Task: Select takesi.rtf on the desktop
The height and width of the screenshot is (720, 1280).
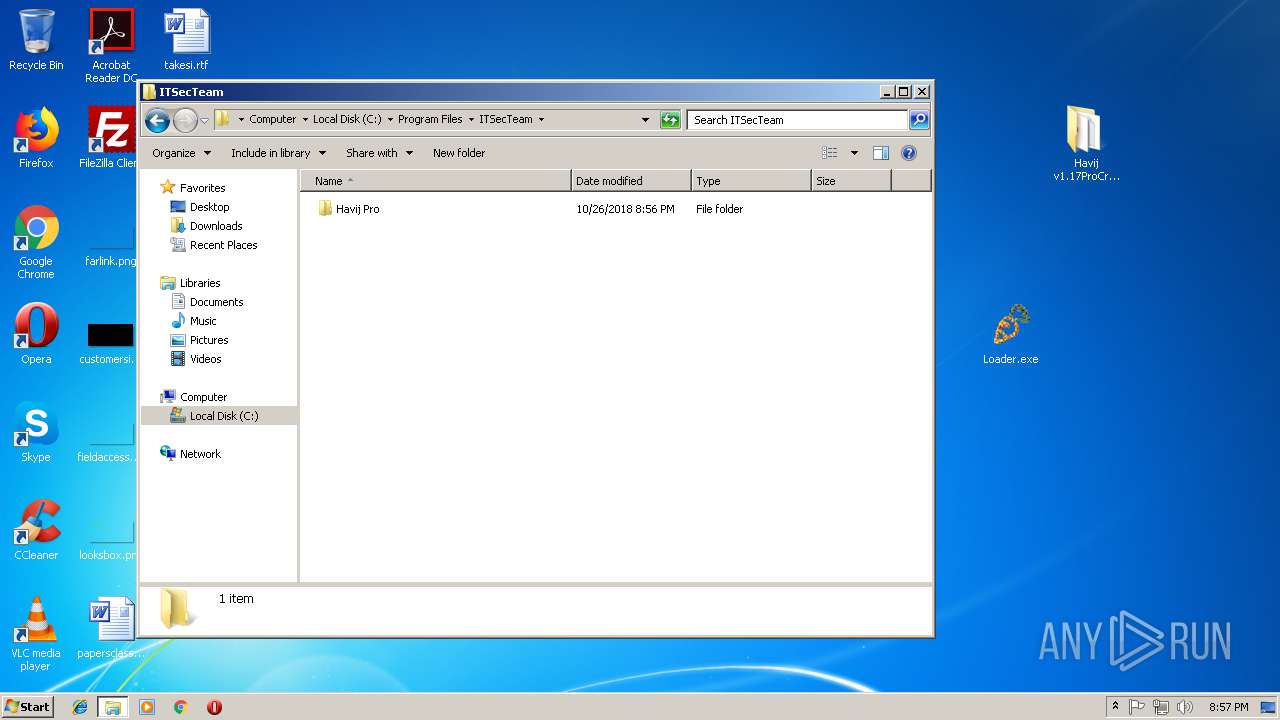Action: 186,40
